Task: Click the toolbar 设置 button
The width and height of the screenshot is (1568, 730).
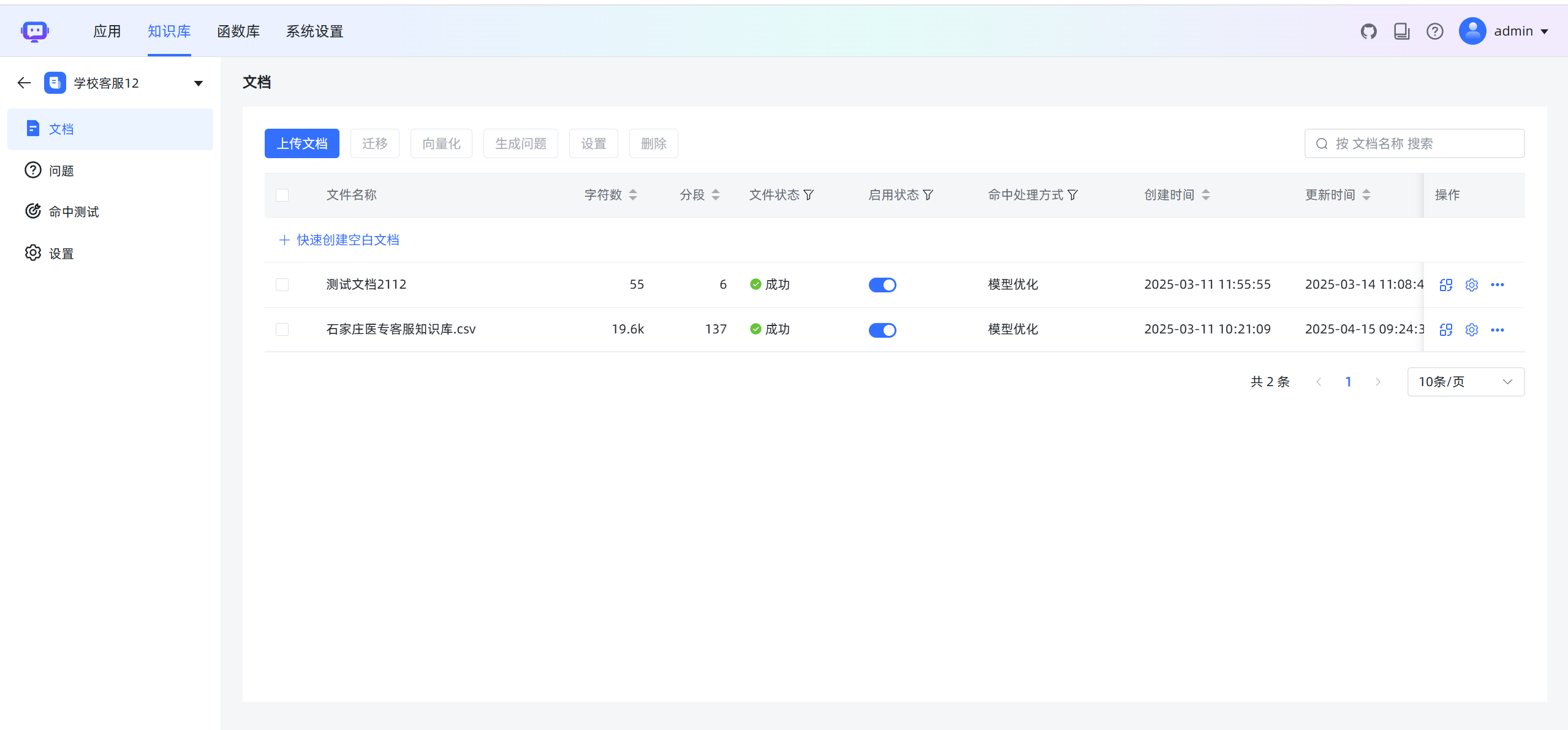Action: point(593,143)
